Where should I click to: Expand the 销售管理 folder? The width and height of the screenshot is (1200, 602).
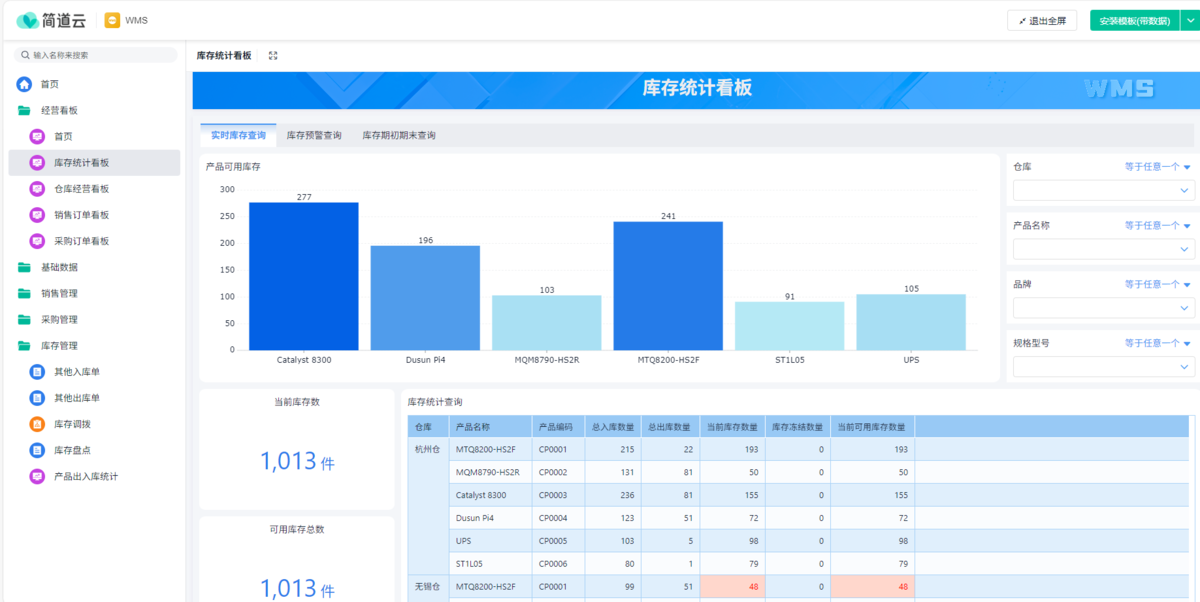pyautogui.click(x=24, y=293)
